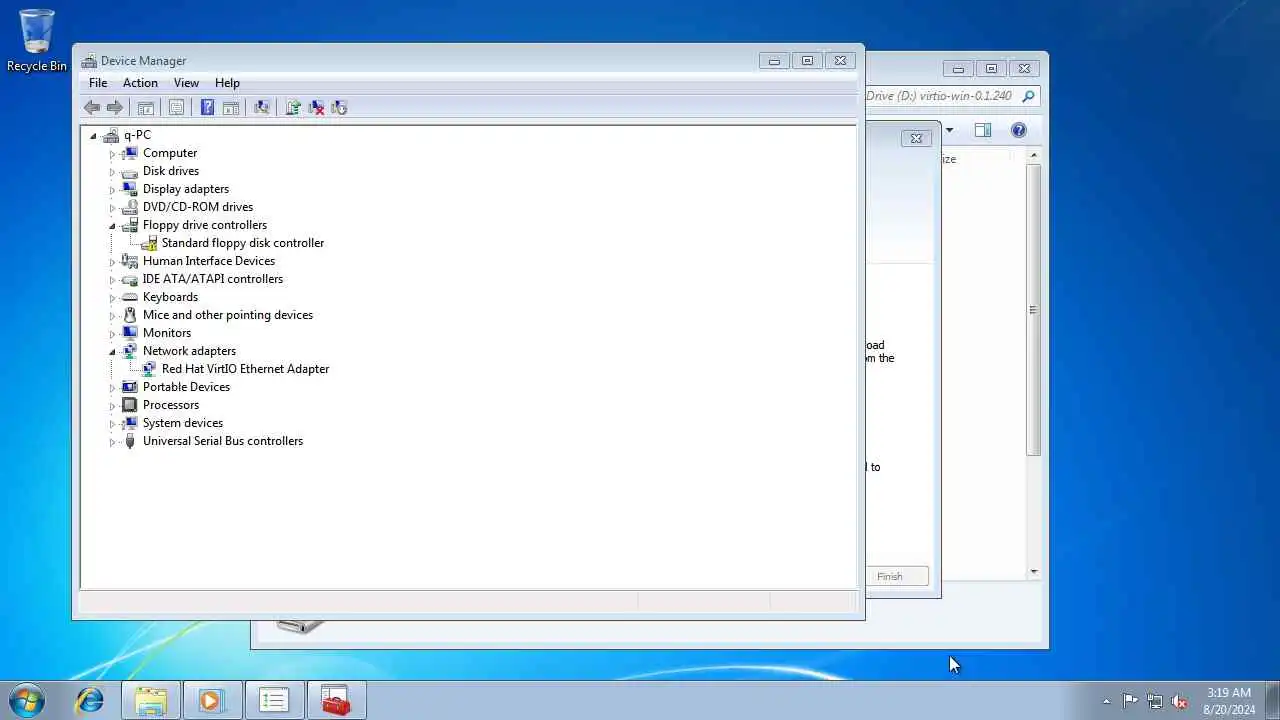Collapse the Floppy drive controllers arrow
1280x720 pixels.
(112, 226)
